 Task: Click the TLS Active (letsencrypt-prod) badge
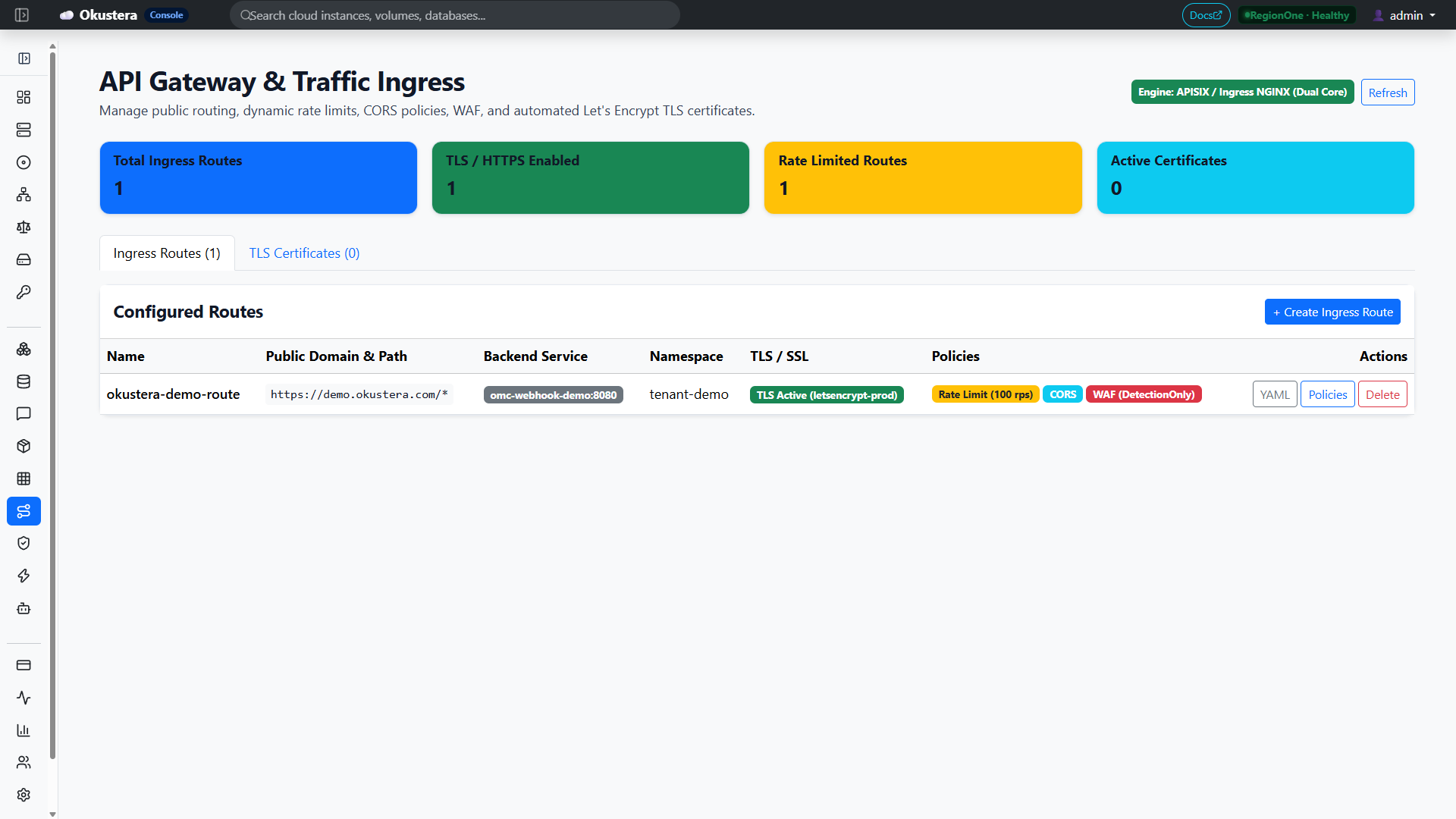click(x=827, y=395)
